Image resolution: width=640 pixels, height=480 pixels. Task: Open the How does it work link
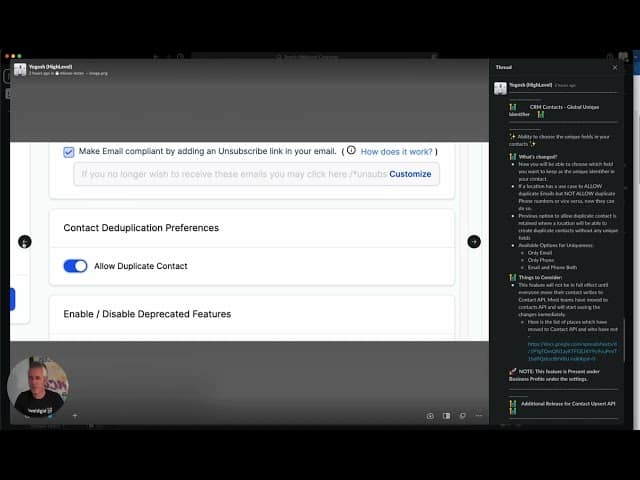tap(395, 151)
